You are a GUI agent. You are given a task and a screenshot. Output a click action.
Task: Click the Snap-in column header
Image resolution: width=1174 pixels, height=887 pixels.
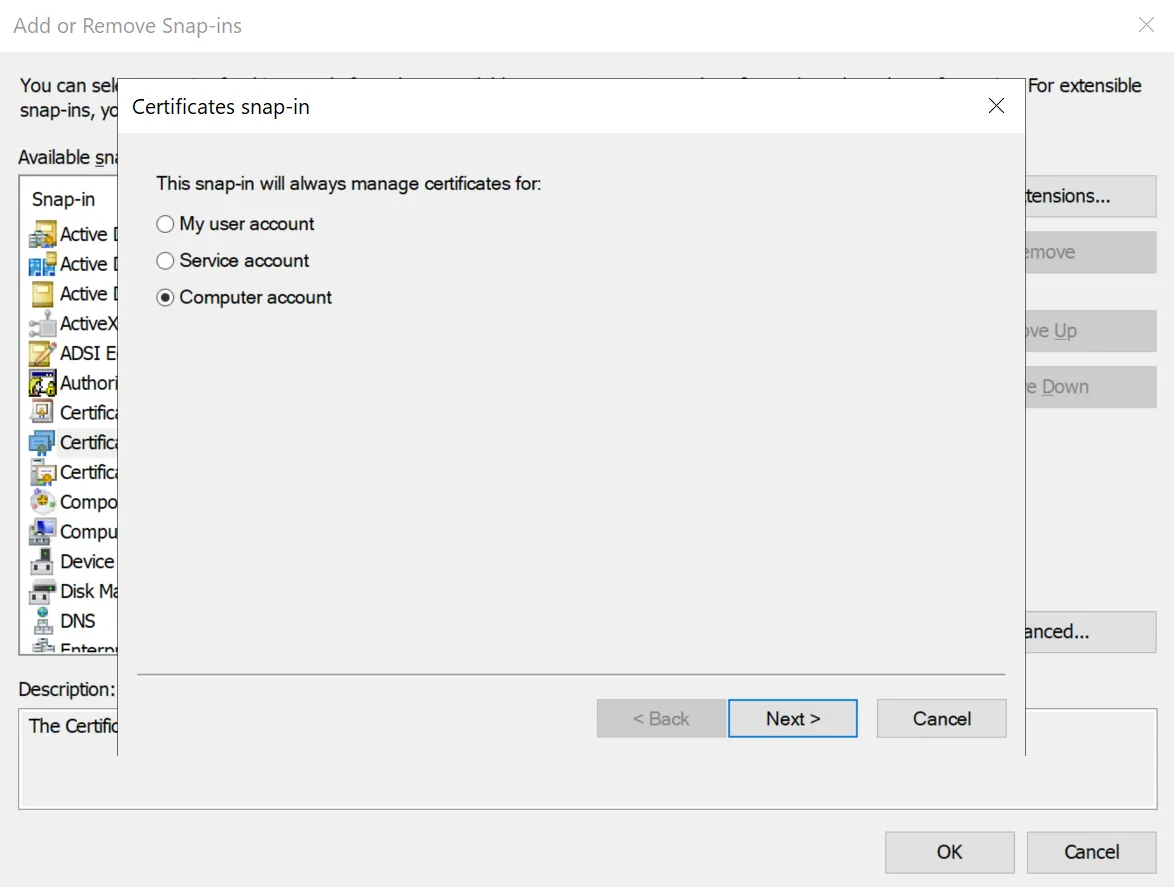[64, 199]
